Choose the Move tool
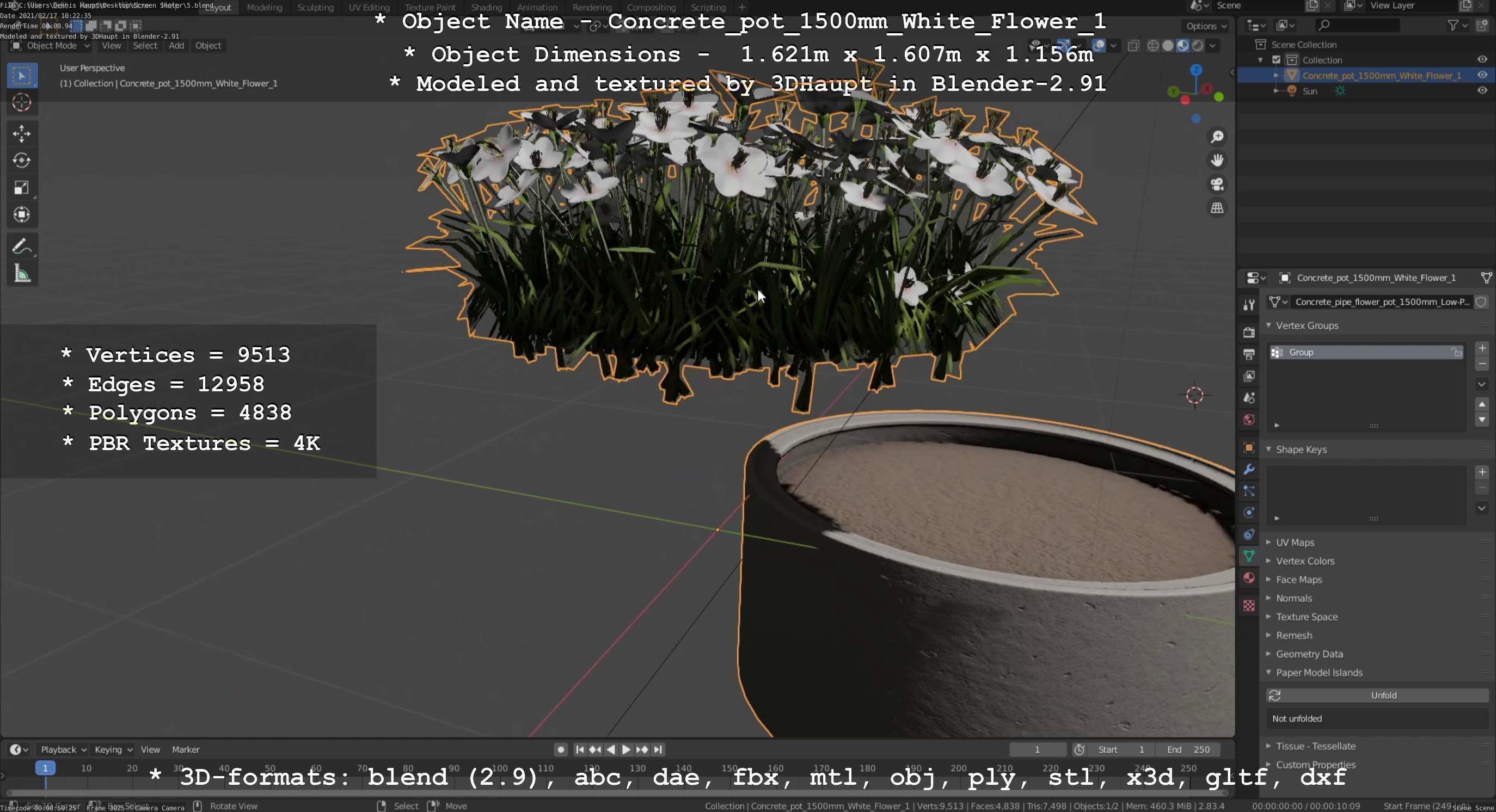This screenshot has height=812, width=1496. [22, 133]
